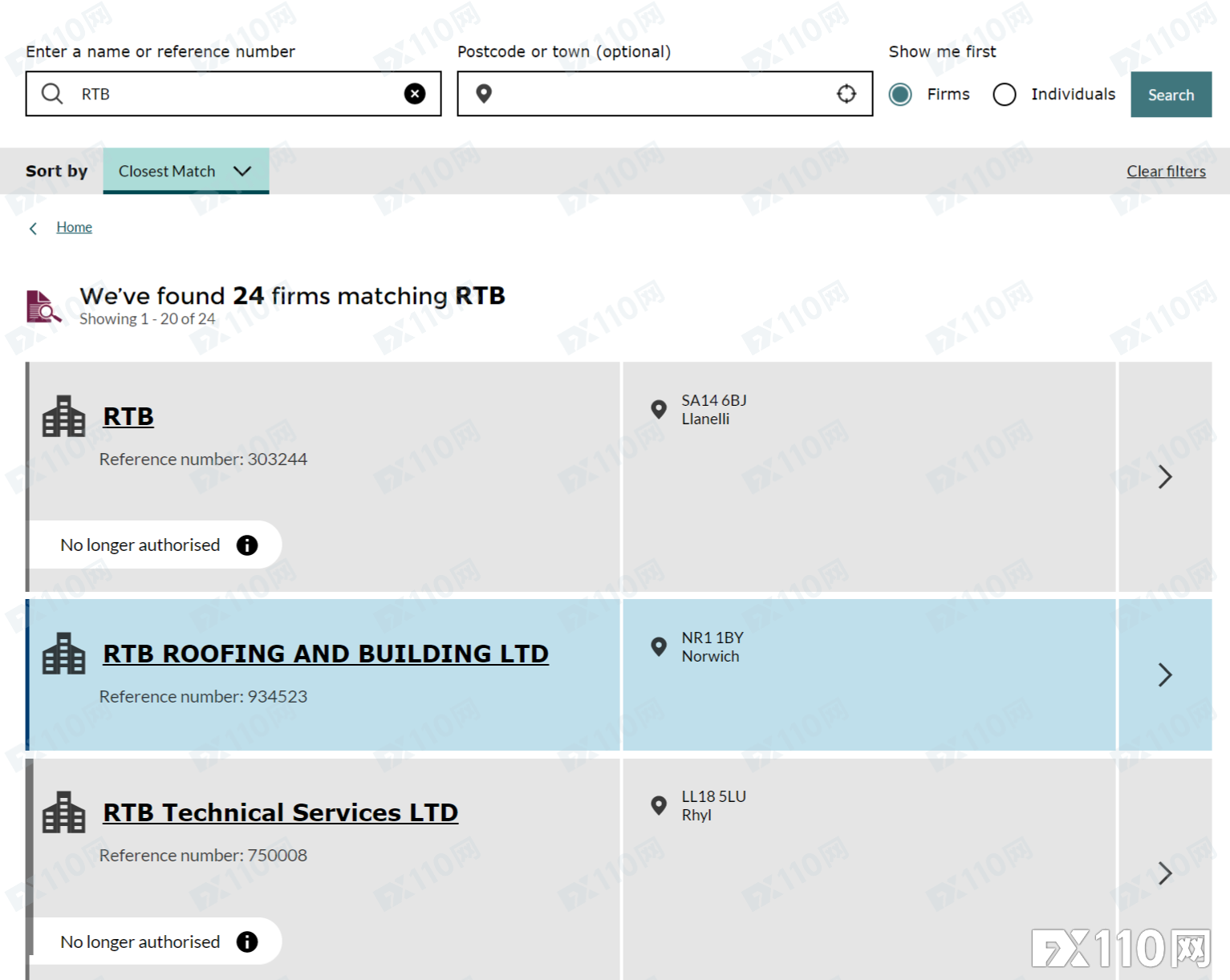Image resolution: width=1230 pixels, height=980 pixels.
Task: Click info icon for RTB's No longer authorised
Action: 247,545
